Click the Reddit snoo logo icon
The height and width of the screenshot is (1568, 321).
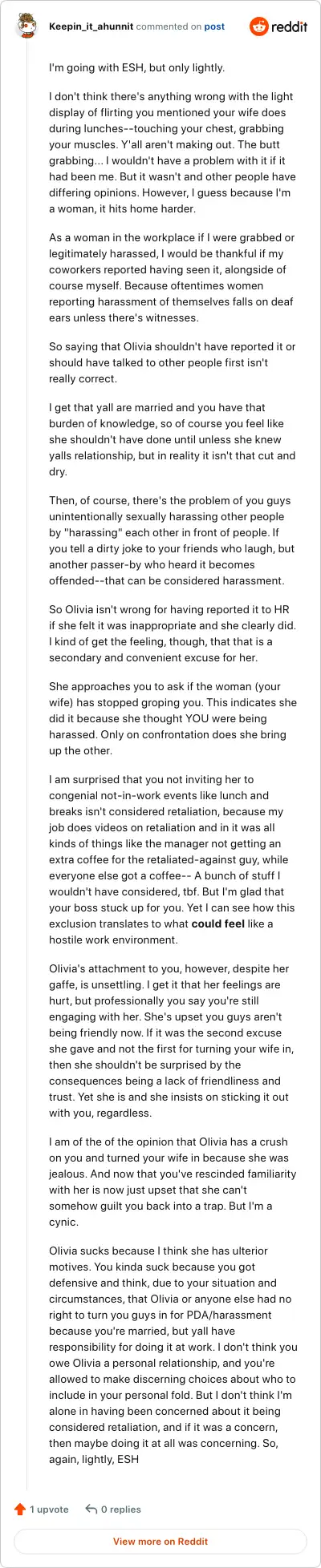click(x=259, y=26)
